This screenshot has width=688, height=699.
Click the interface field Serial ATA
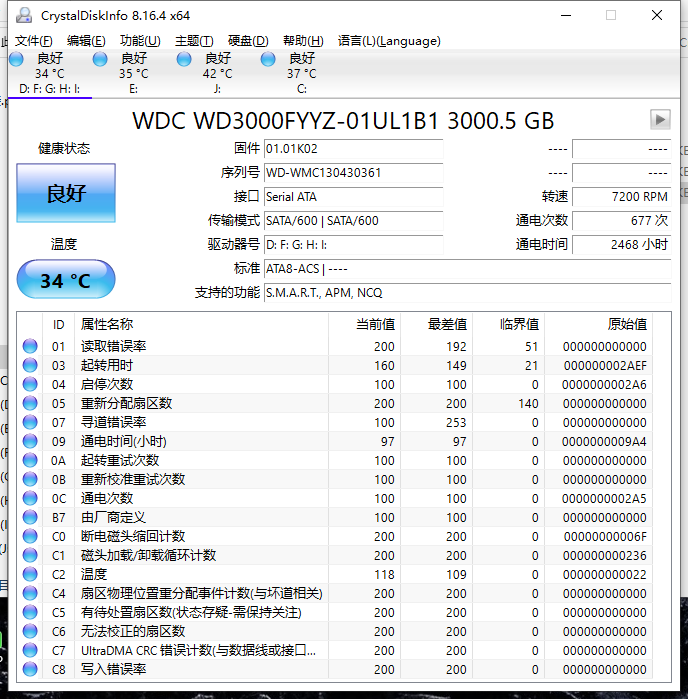coord(353,197)
